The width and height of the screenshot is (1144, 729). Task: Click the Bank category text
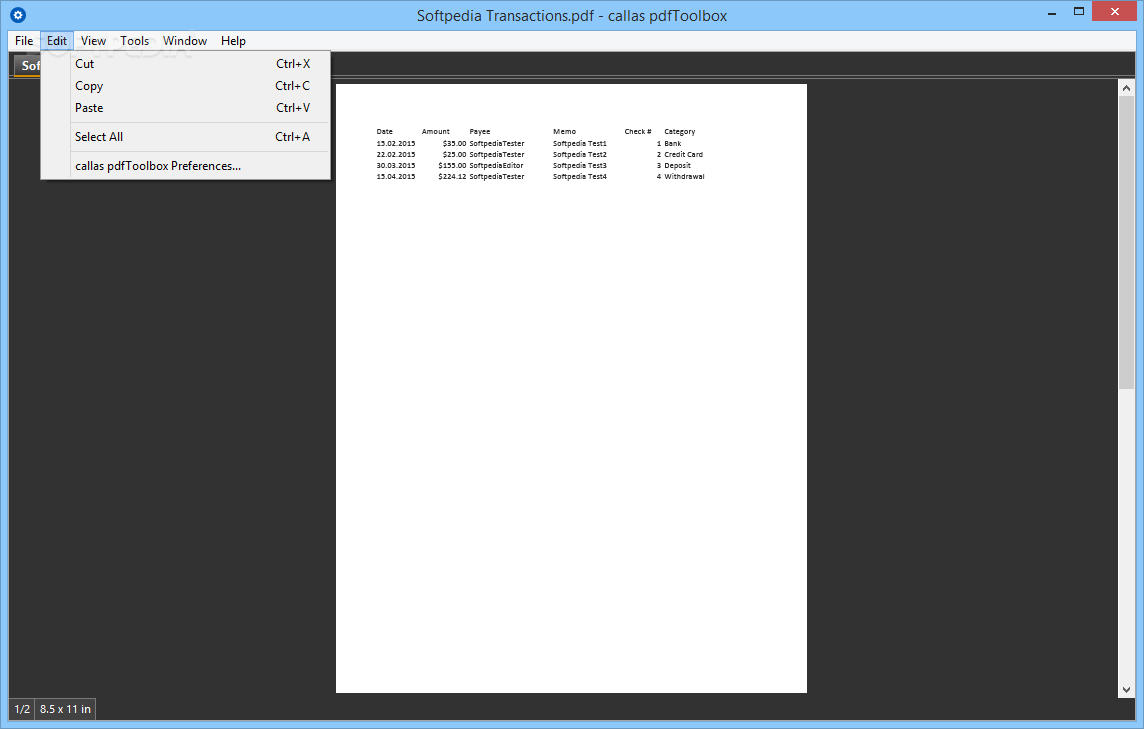(x=673, y=144)
